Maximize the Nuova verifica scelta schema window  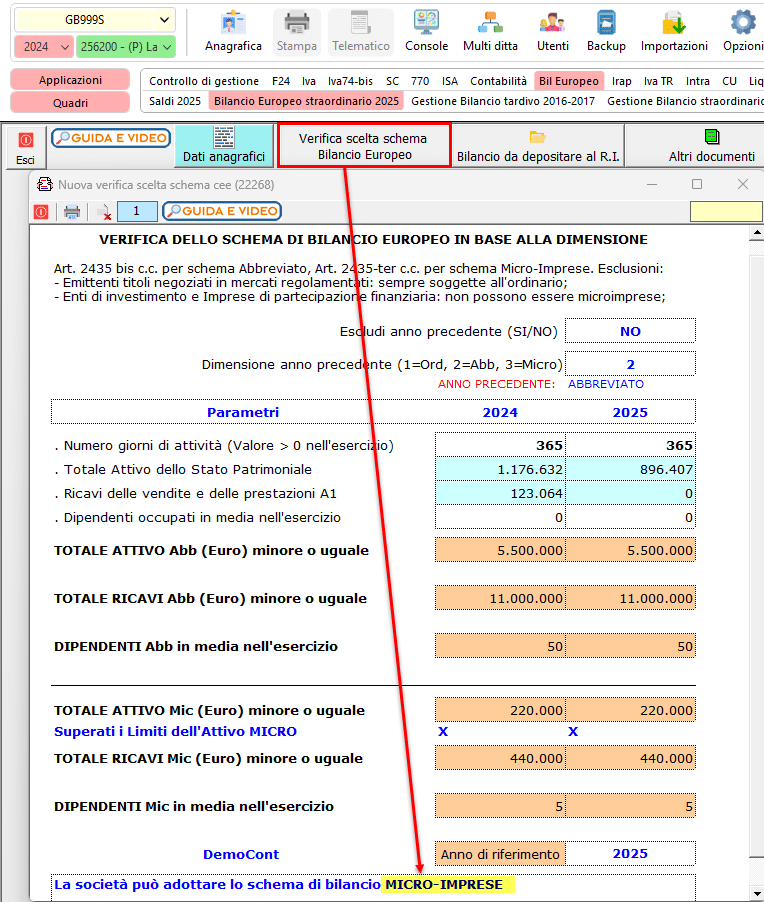click(697, 184)
